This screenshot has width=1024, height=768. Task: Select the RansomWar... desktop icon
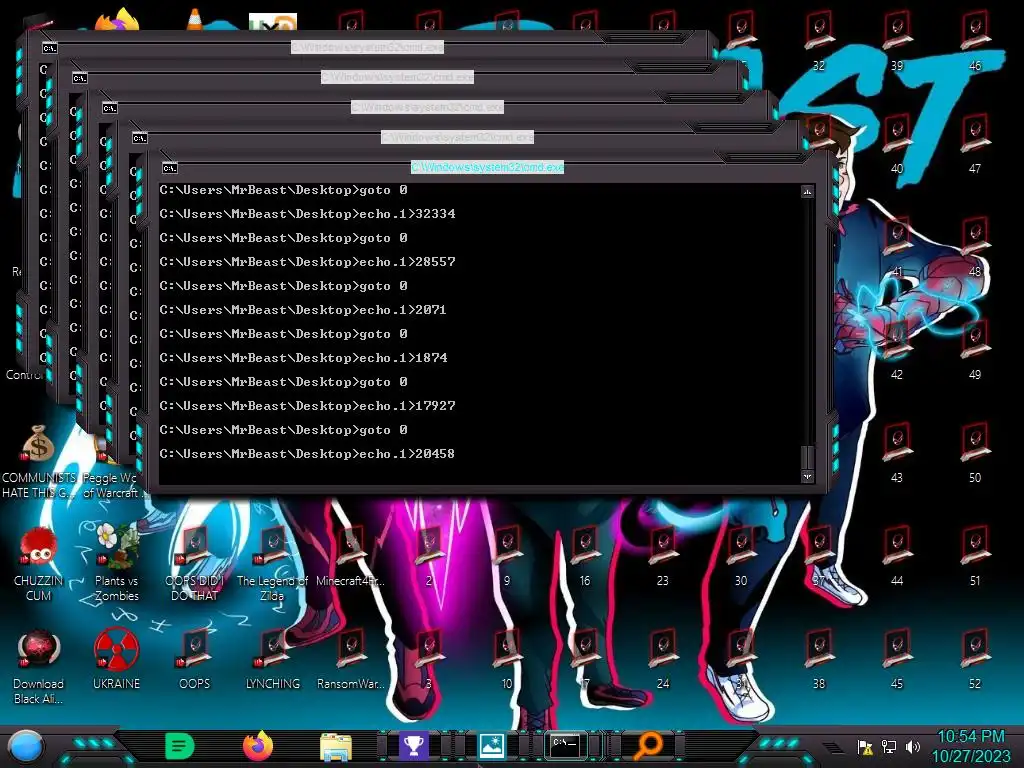(351, 658)
